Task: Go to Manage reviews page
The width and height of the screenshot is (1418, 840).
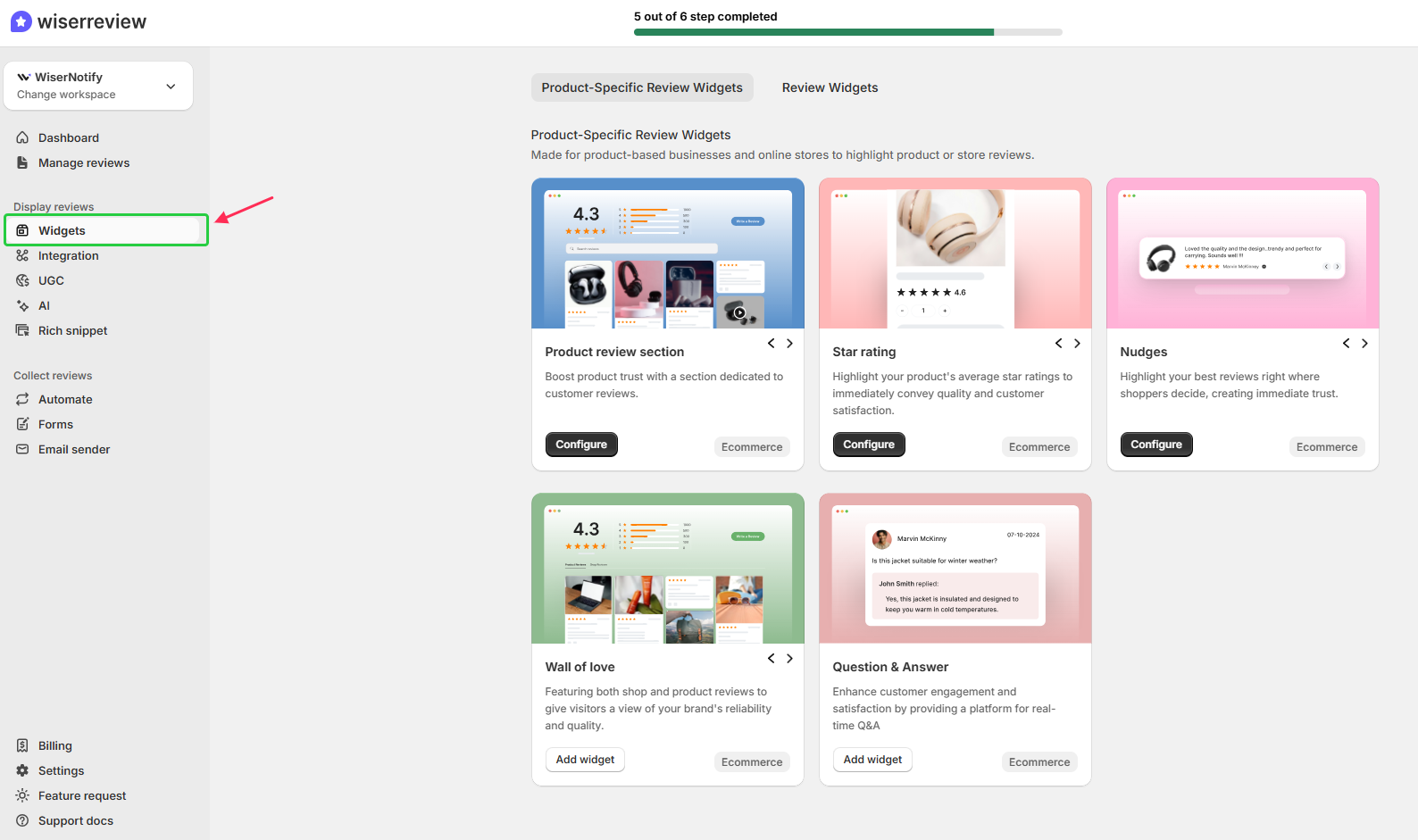Action: tap(84, 162)
